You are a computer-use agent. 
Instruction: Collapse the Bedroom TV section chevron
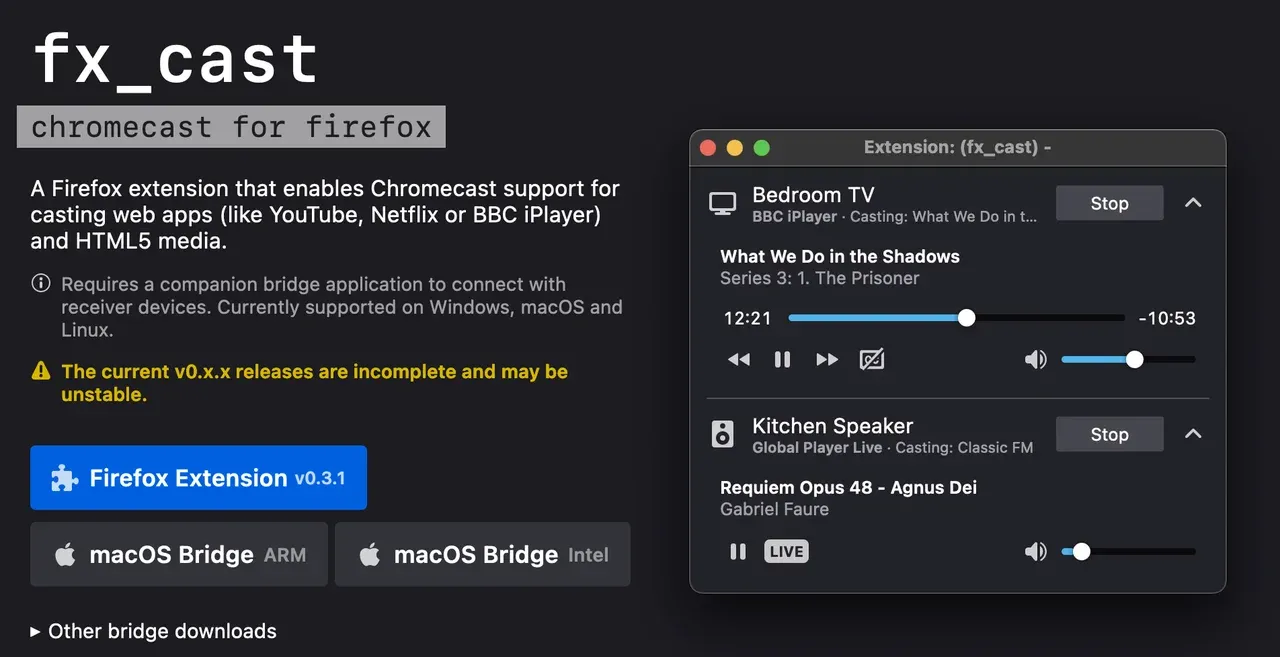click(1192, 203)
